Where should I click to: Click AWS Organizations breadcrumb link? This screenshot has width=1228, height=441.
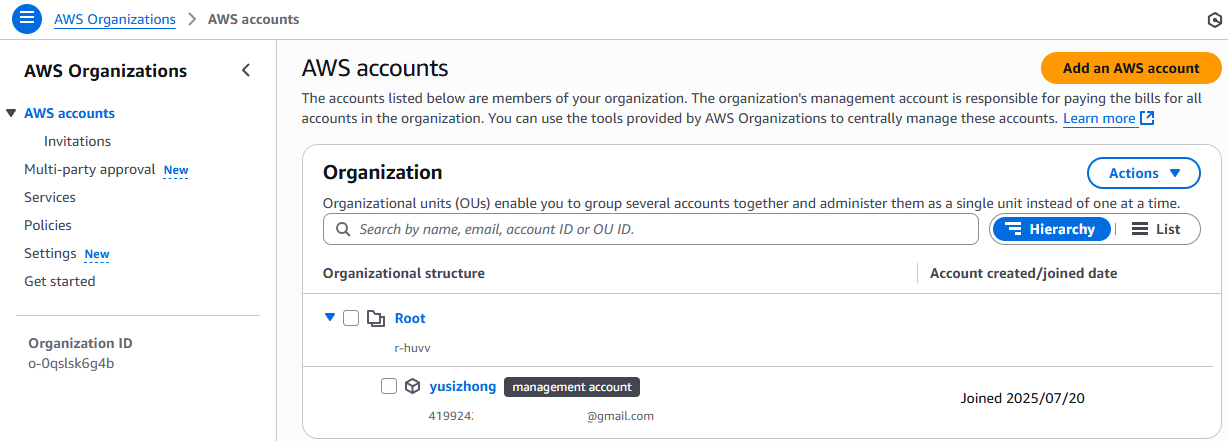click(x=115, y=19)
